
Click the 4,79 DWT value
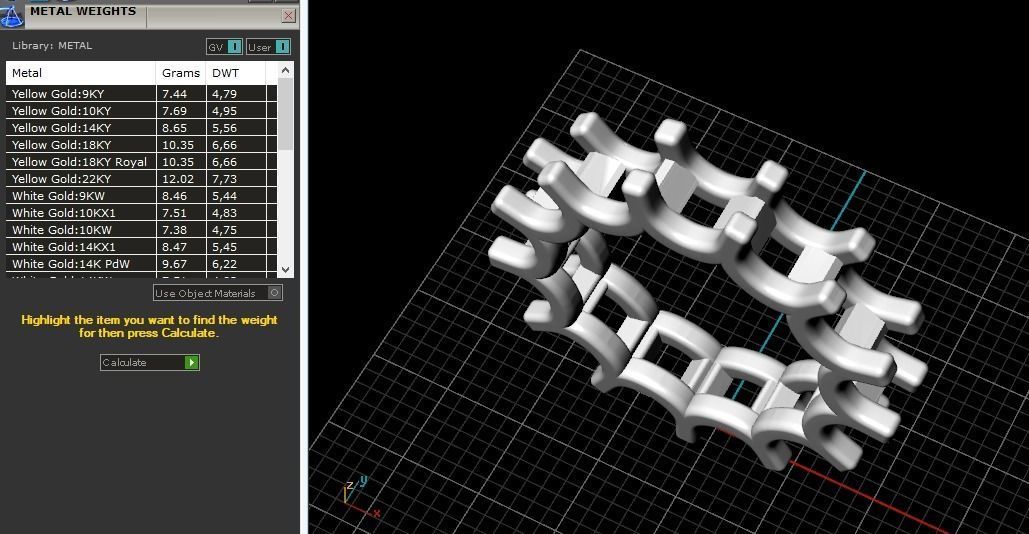click(x=224, y=94)
